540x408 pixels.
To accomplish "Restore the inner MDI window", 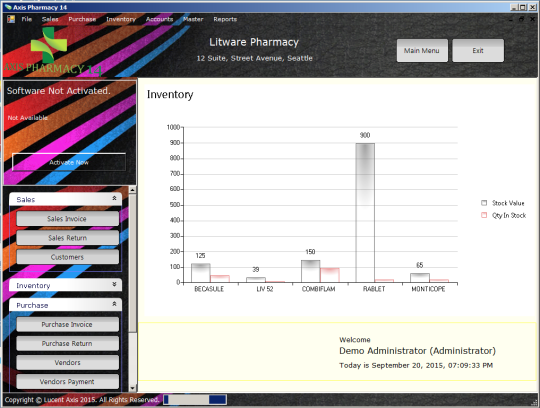I will point(521,19).
